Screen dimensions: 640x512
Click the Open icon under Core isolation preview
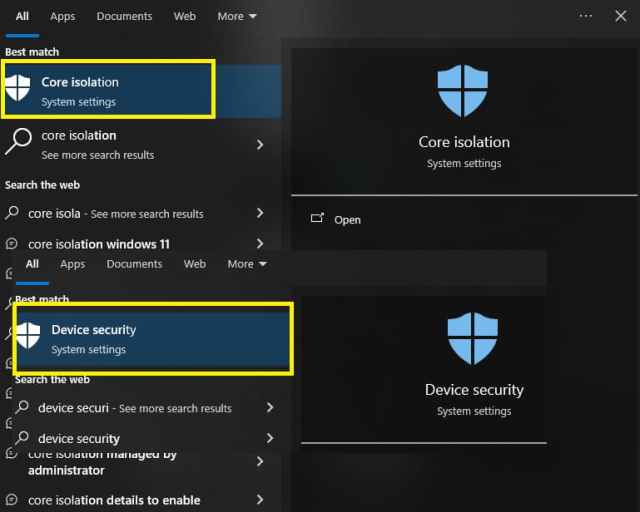click(317, 219)
